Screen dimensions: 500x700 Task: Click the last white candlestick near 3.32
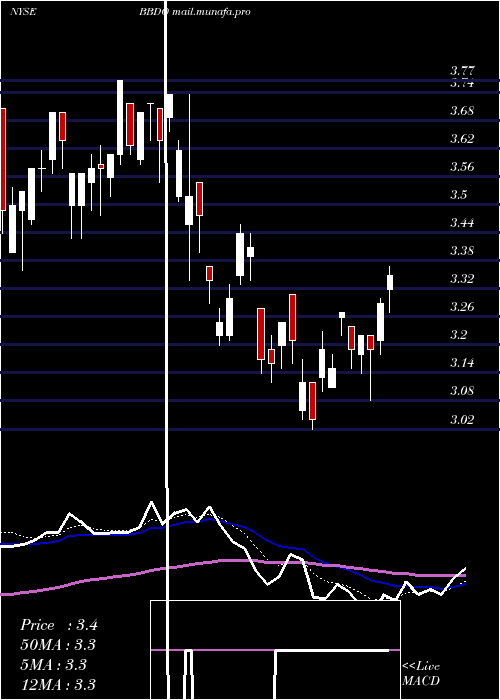pyautogui.click(x=390, y=283)
